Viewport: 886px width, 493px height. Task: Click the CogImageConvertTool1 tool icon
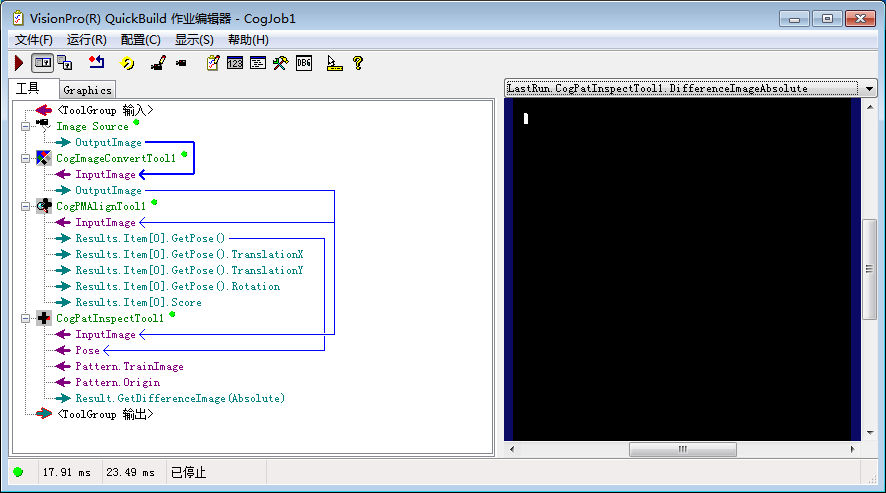pyautogui.click(x=44, y=158)
